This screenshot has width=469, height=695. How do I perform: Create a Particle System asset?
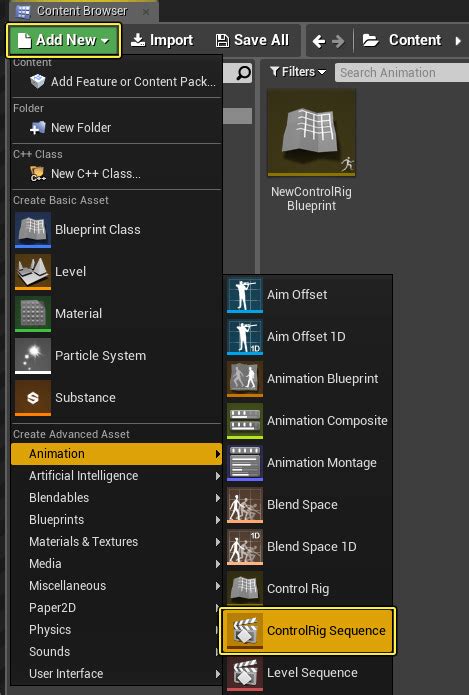click(116, 355)
